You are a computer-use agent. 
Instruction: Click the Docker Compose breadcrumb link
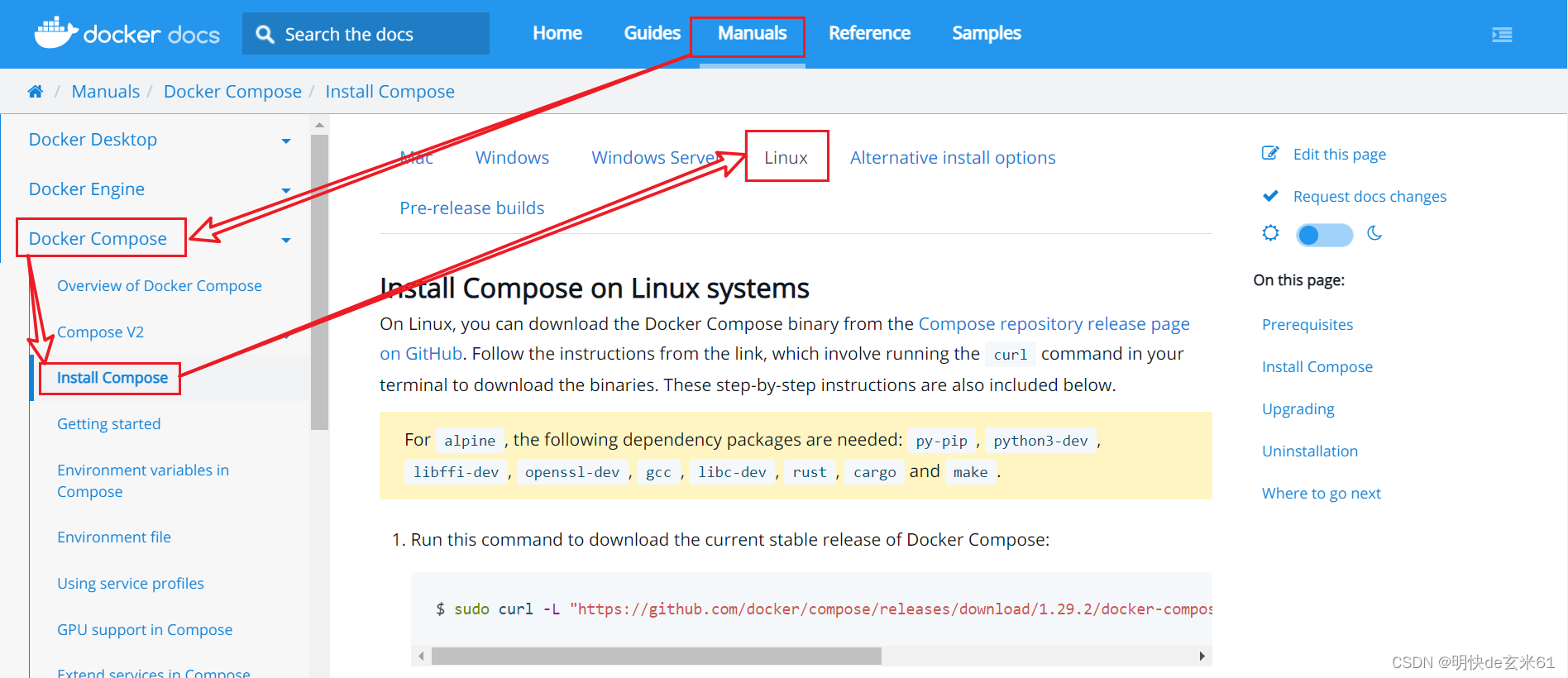pyautogui.click(x=232, y=92)
